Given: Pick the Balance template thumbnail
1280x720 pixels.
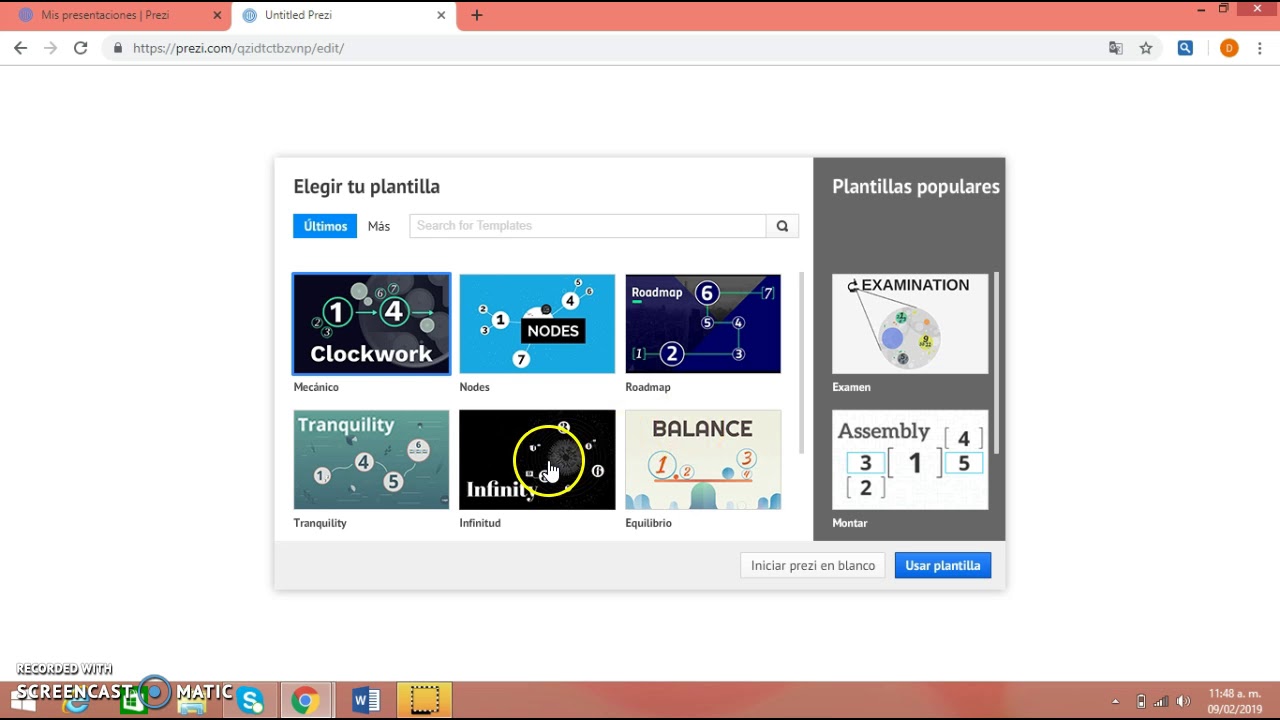Looking at the screenshot, I should coord(703,460).
